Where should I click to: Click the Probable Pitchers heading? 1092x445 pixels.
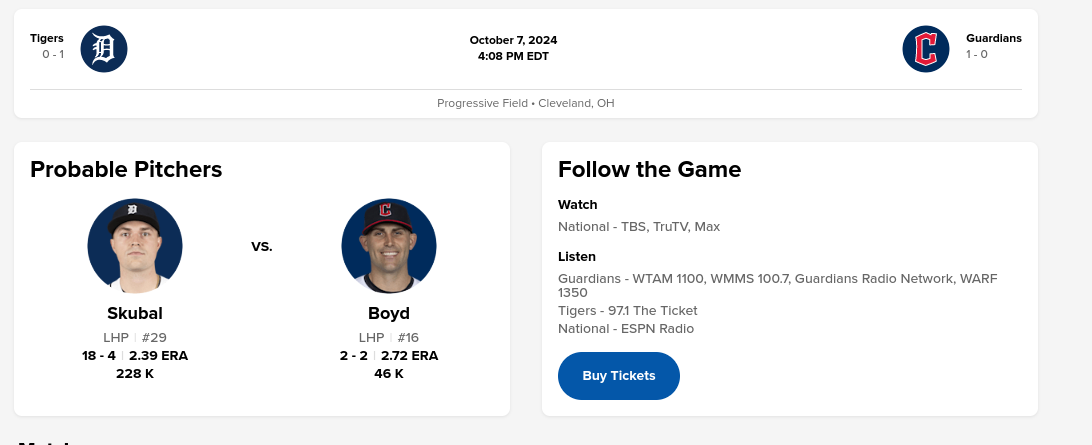tap(126, 169)
